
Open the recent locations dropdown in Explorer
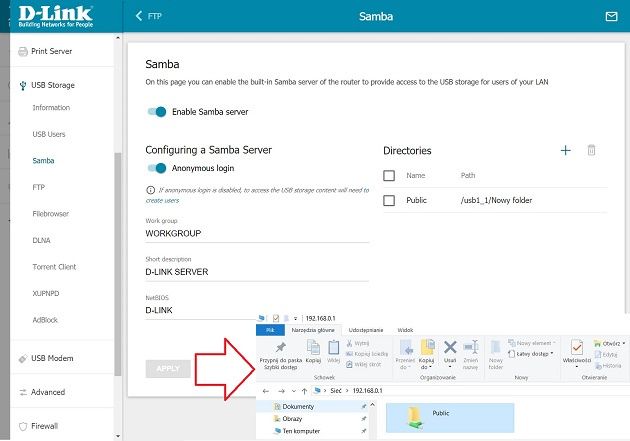click(x=294, y=391)
